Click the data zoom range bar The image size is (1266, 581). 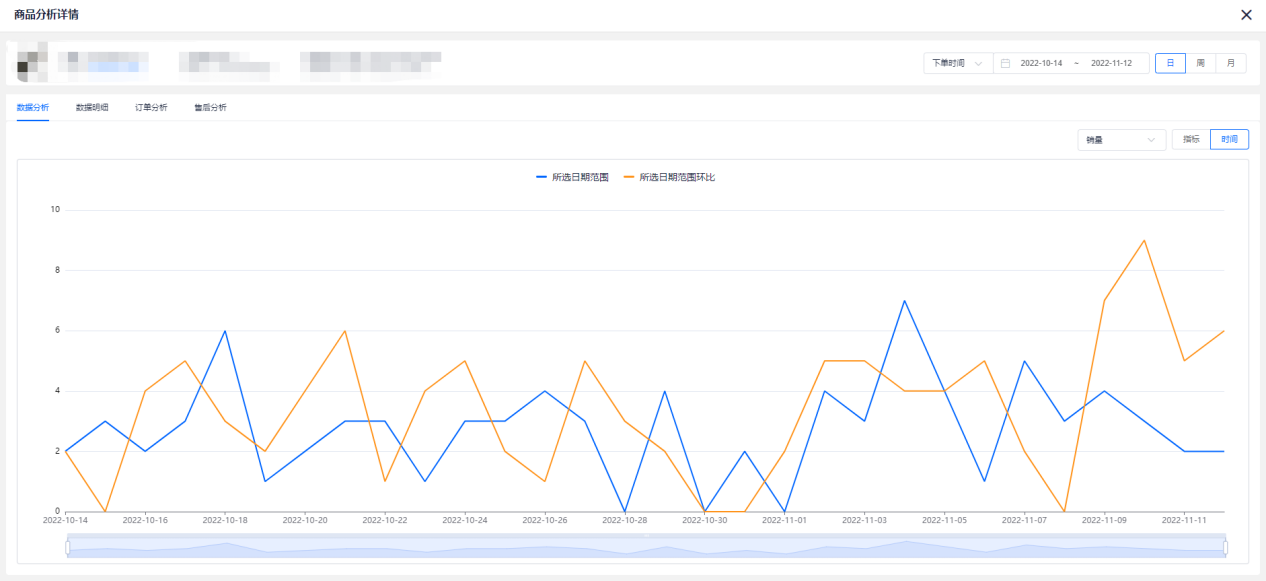(x=646, y=547)
